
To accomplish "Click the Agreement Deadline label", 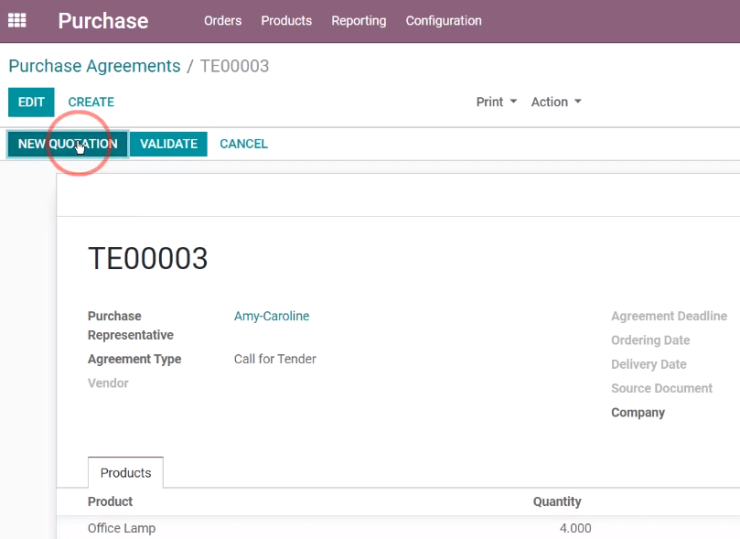I will pos(669,316).
